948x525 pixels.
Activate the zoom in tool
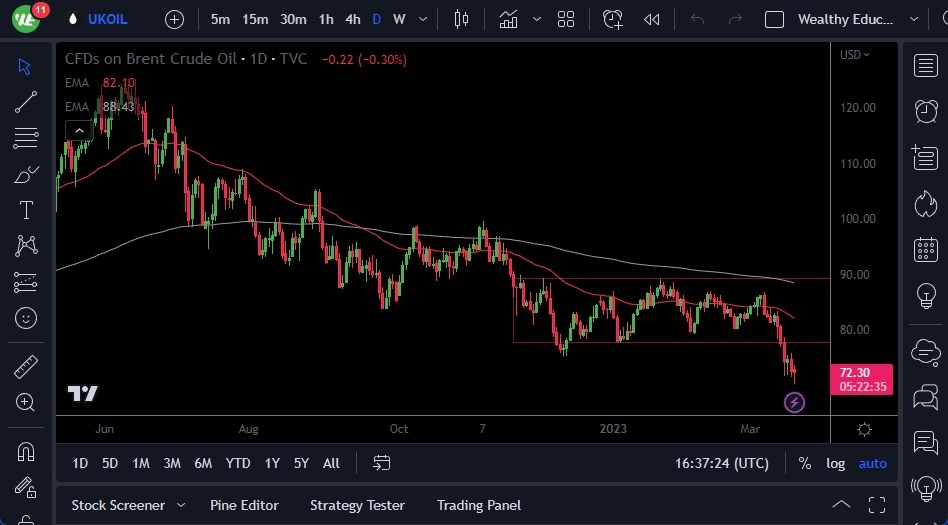(26, 403)
